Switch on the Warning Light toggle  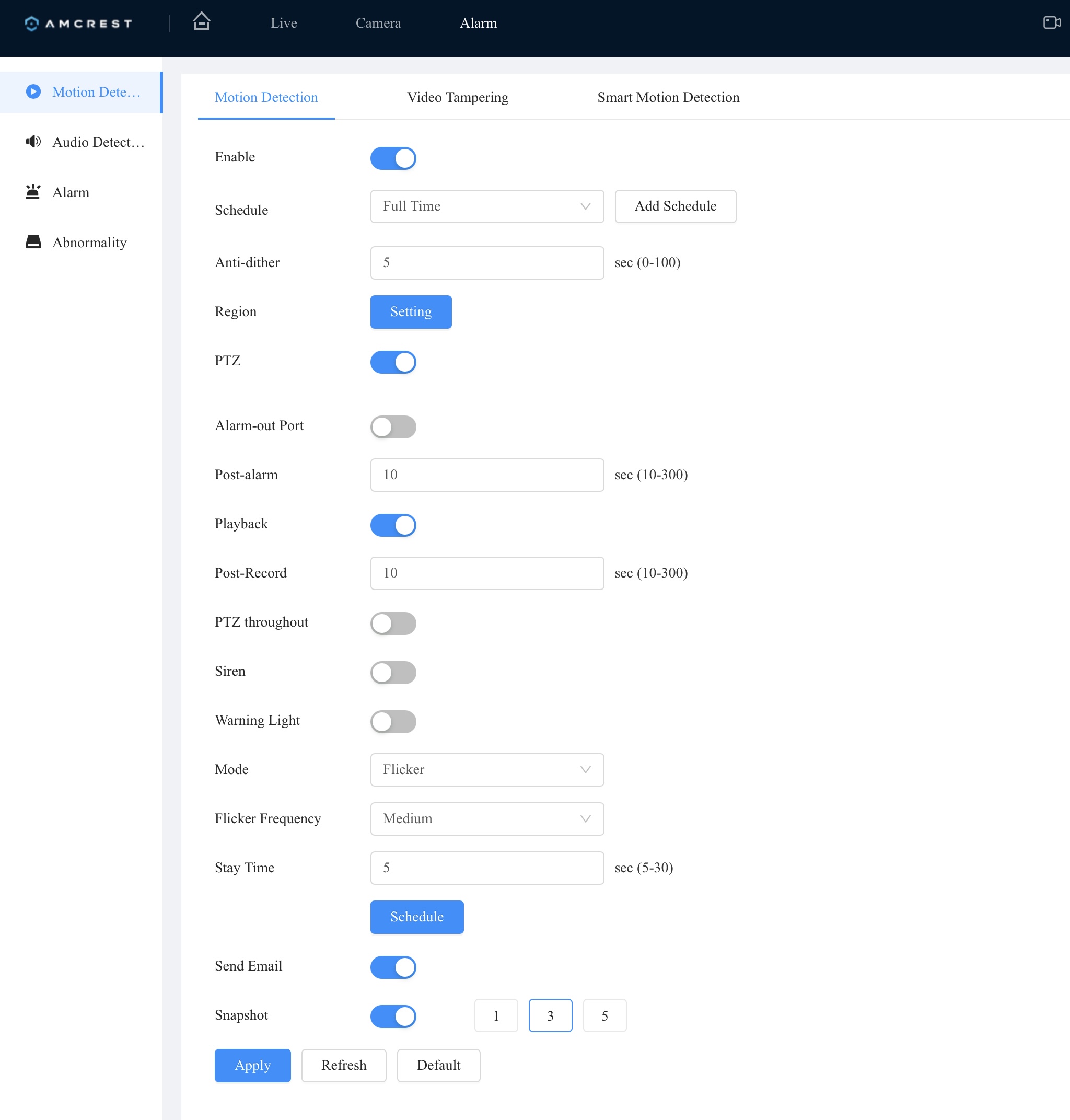point(393,721)
